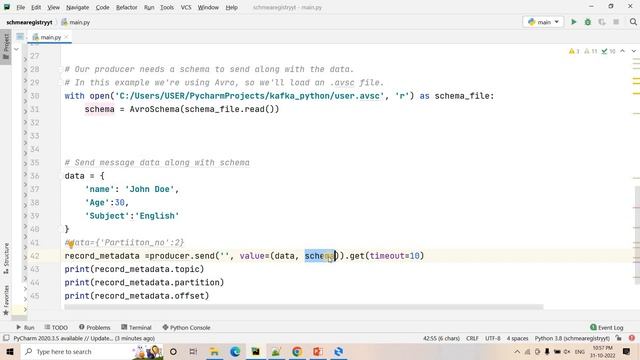The height and width of the screenshot is (360, 640).
Task: Open File Explorer from the taskbar
Action: coord(214,351)
